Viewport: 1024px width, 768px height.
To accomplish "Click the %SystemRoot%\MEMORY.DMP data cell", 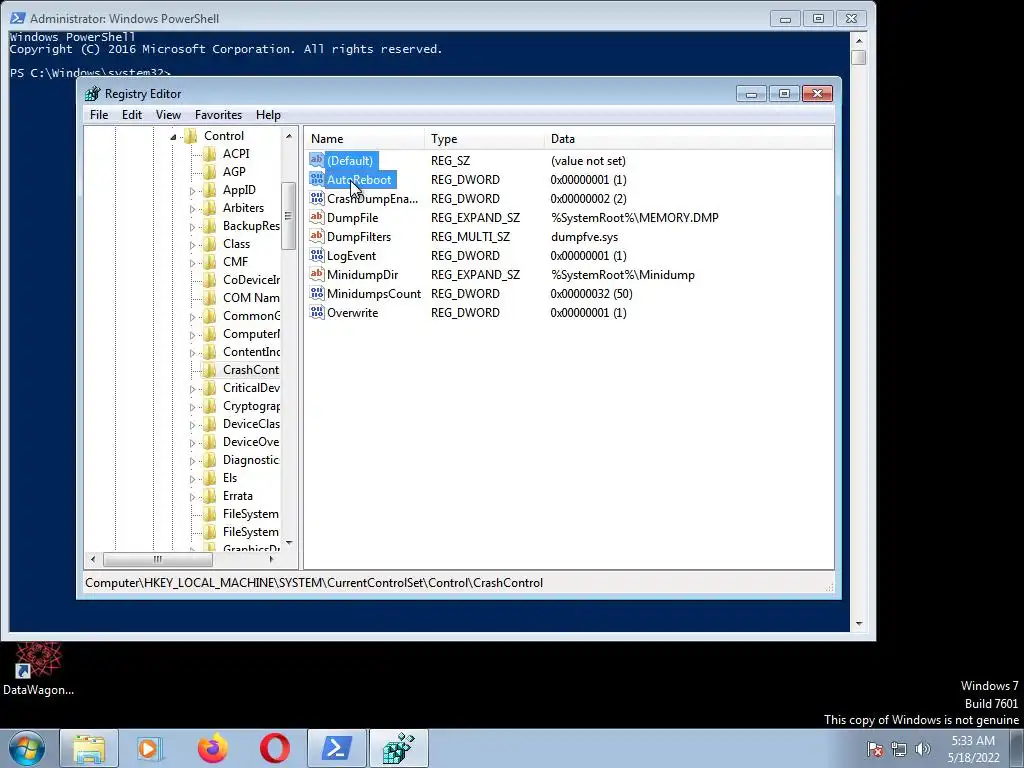I will (635, 217).
